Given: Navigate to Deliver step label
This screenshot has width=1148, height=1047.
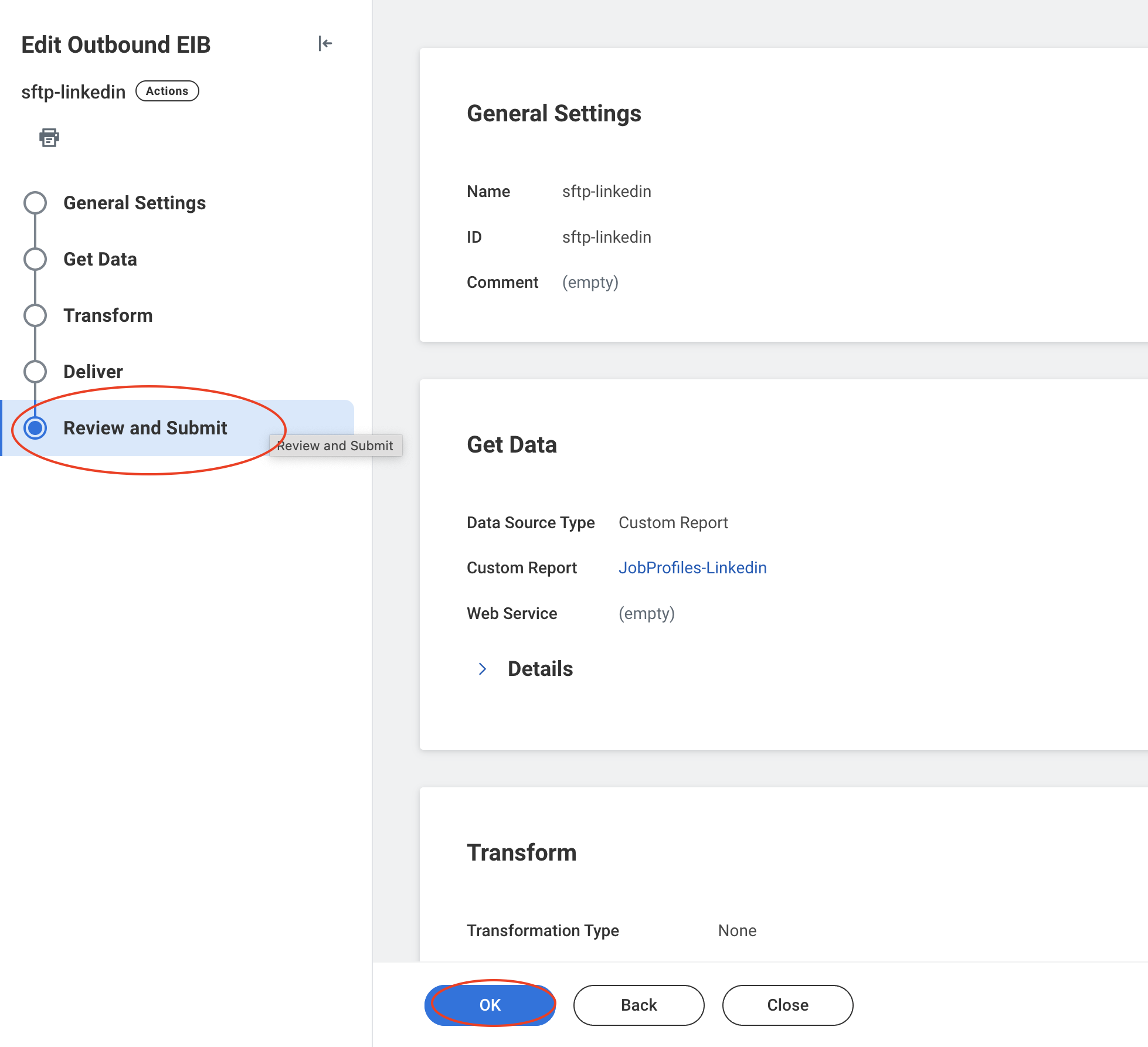Looking at the screenshot, I should 93,372.
